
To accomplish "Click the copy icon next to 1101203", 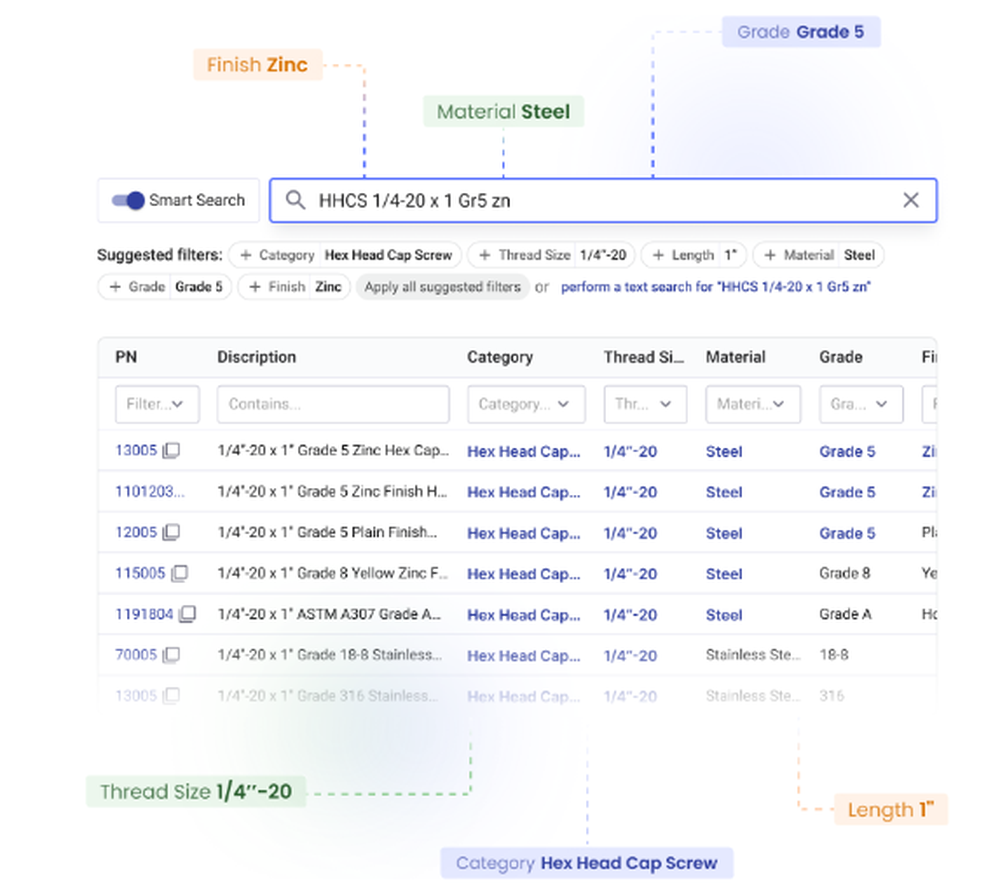I will [186, 492].
